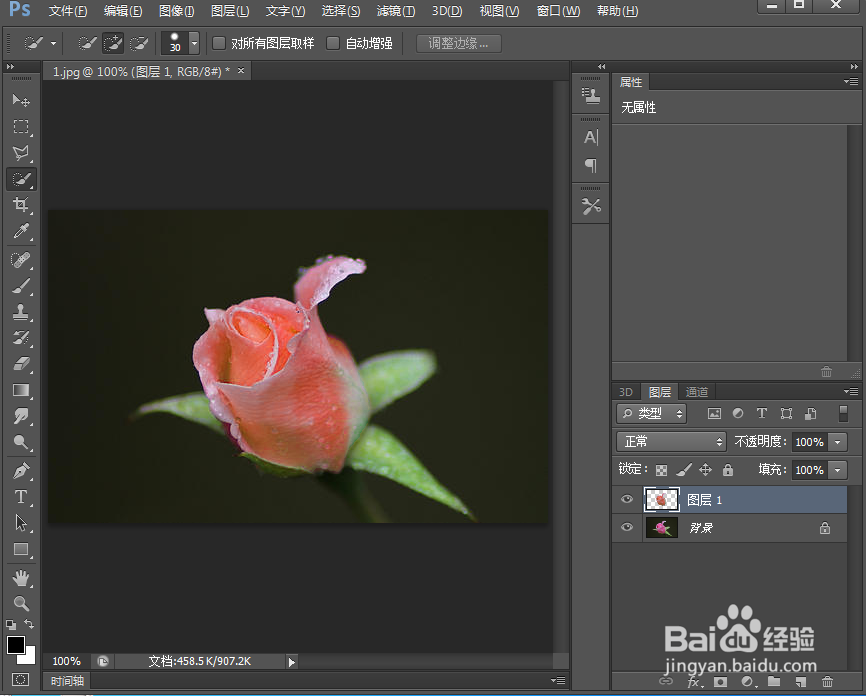Switch to the 3D tab

click(x=626, y=392)
